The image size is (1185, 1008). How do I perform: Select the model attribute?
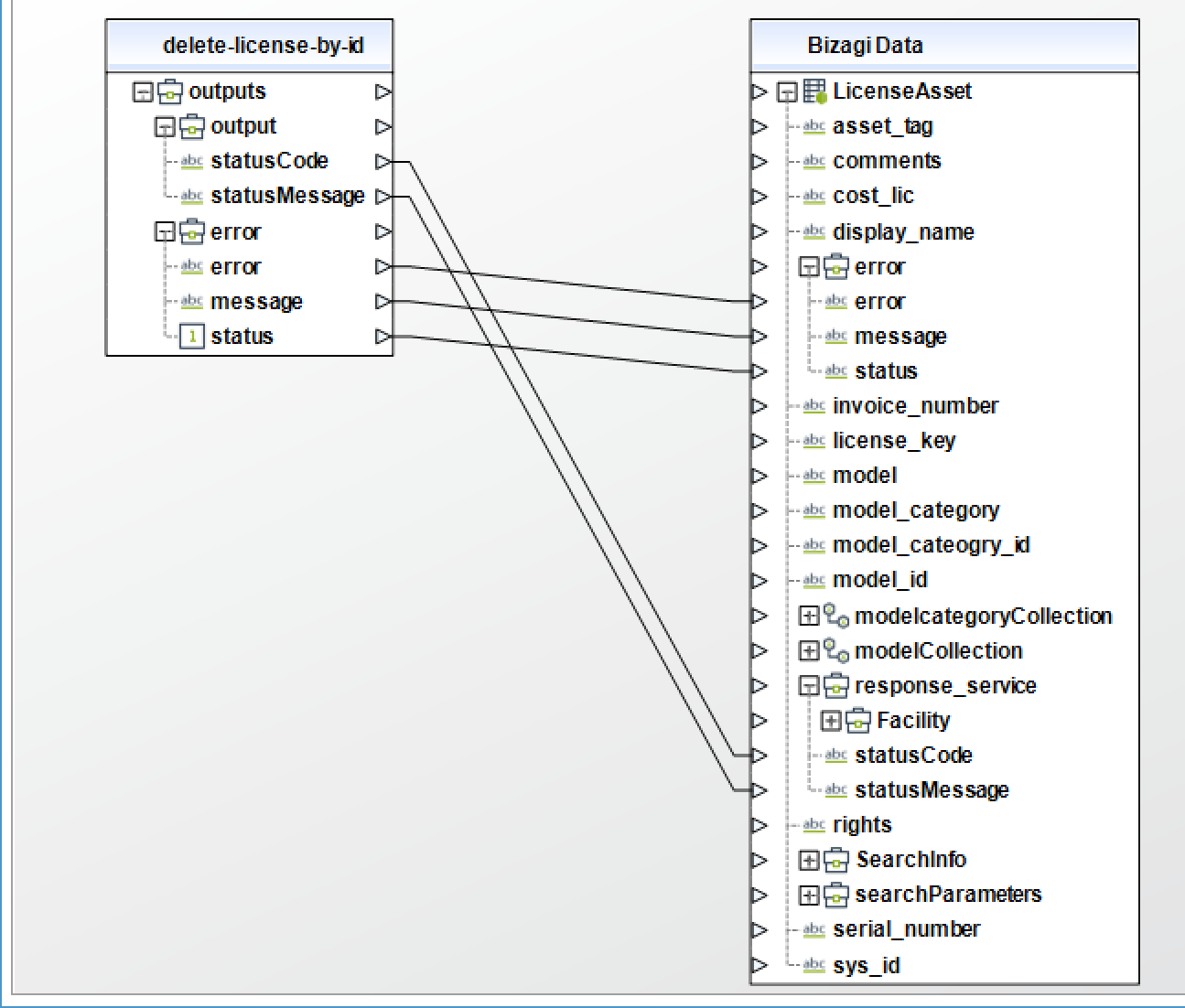[x=865, y=476]
